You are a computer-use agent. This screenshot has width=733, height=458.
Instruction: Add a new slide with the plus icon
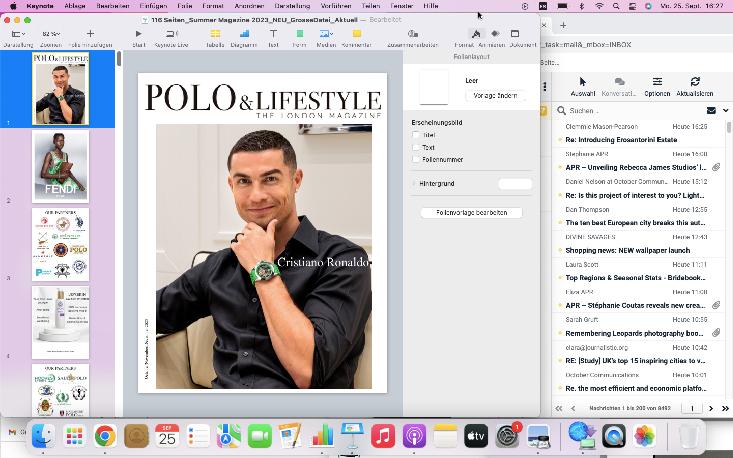point(90,34)
